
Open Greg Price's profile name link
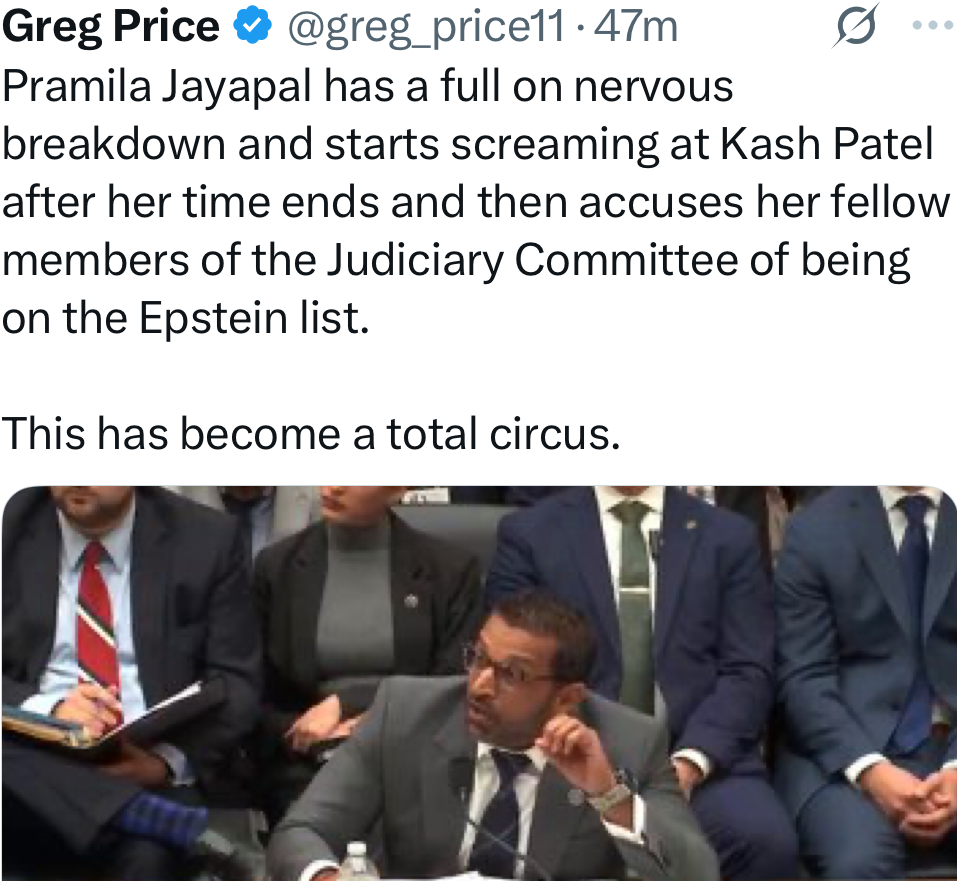111,27
